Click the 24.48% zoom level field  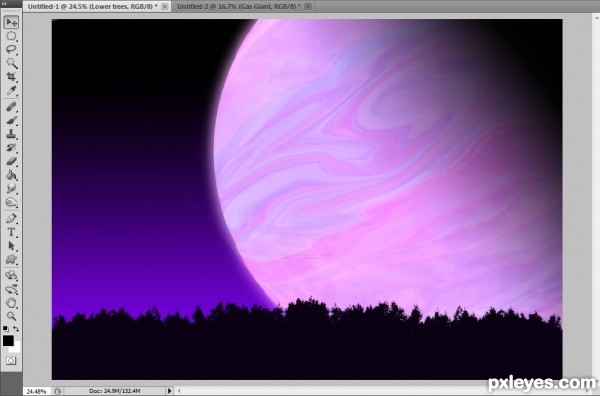(36, 391)
